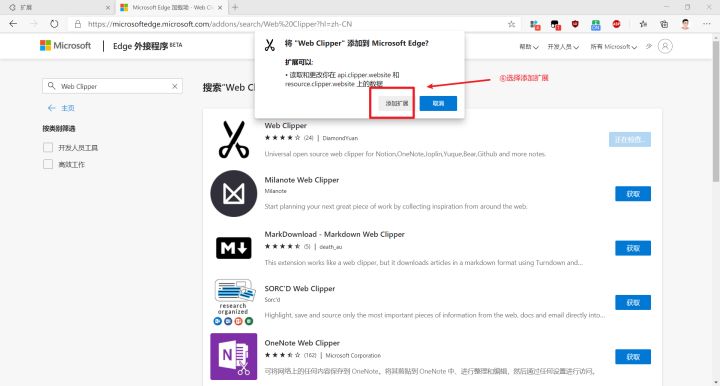
Task: Open the Edge settings and more menu
Action: point(706,24)
